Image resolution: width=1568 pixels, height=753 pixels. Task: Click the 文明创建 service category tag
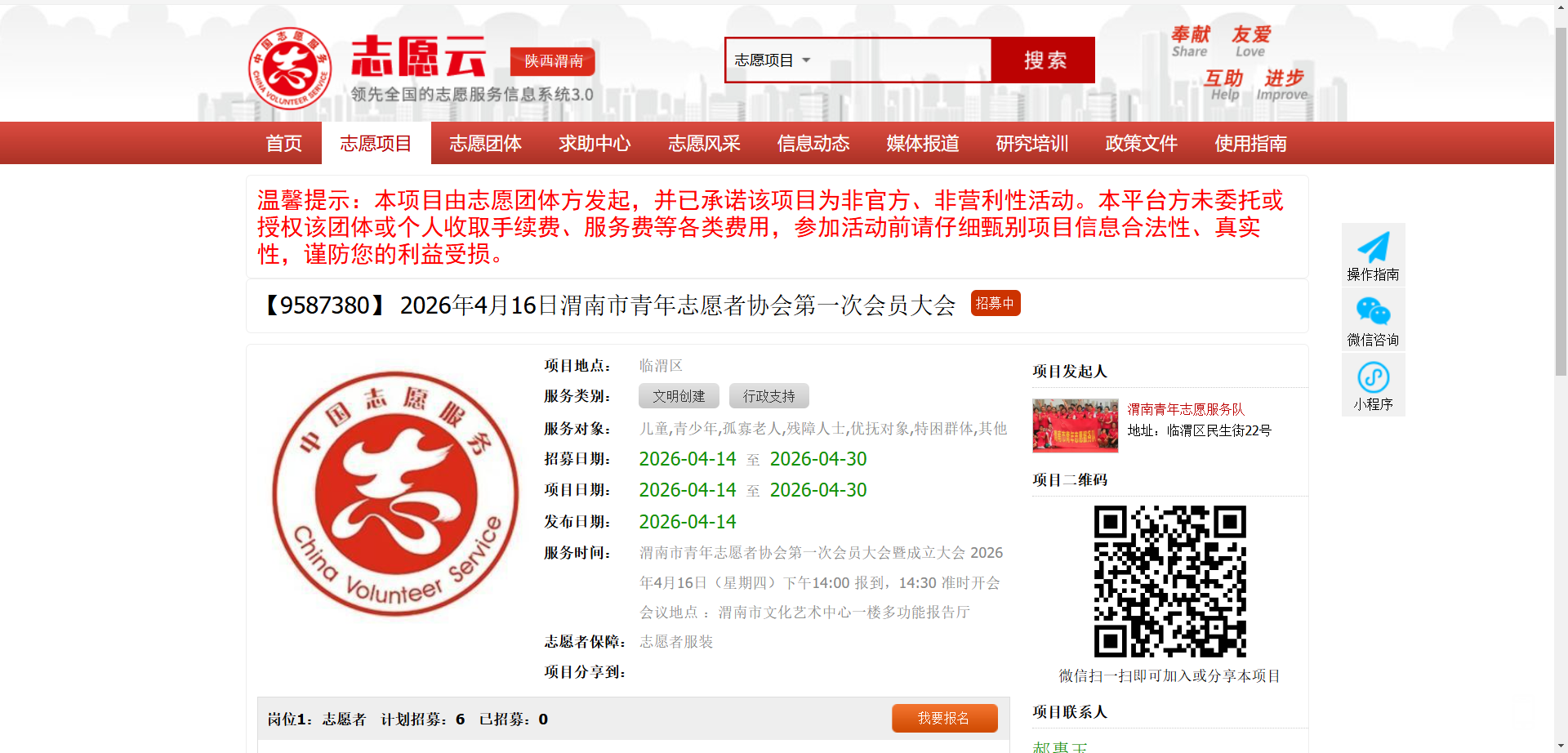[678, 395]
